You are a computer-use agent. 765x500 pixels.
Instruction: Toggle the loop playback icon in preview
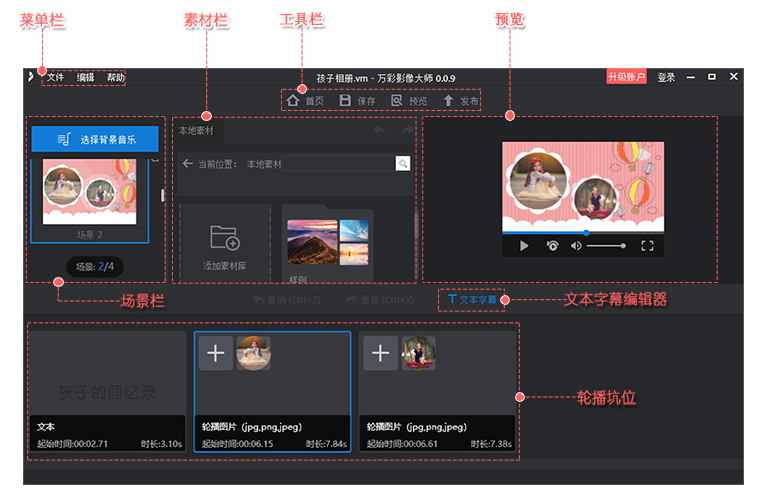click(552, 246)
